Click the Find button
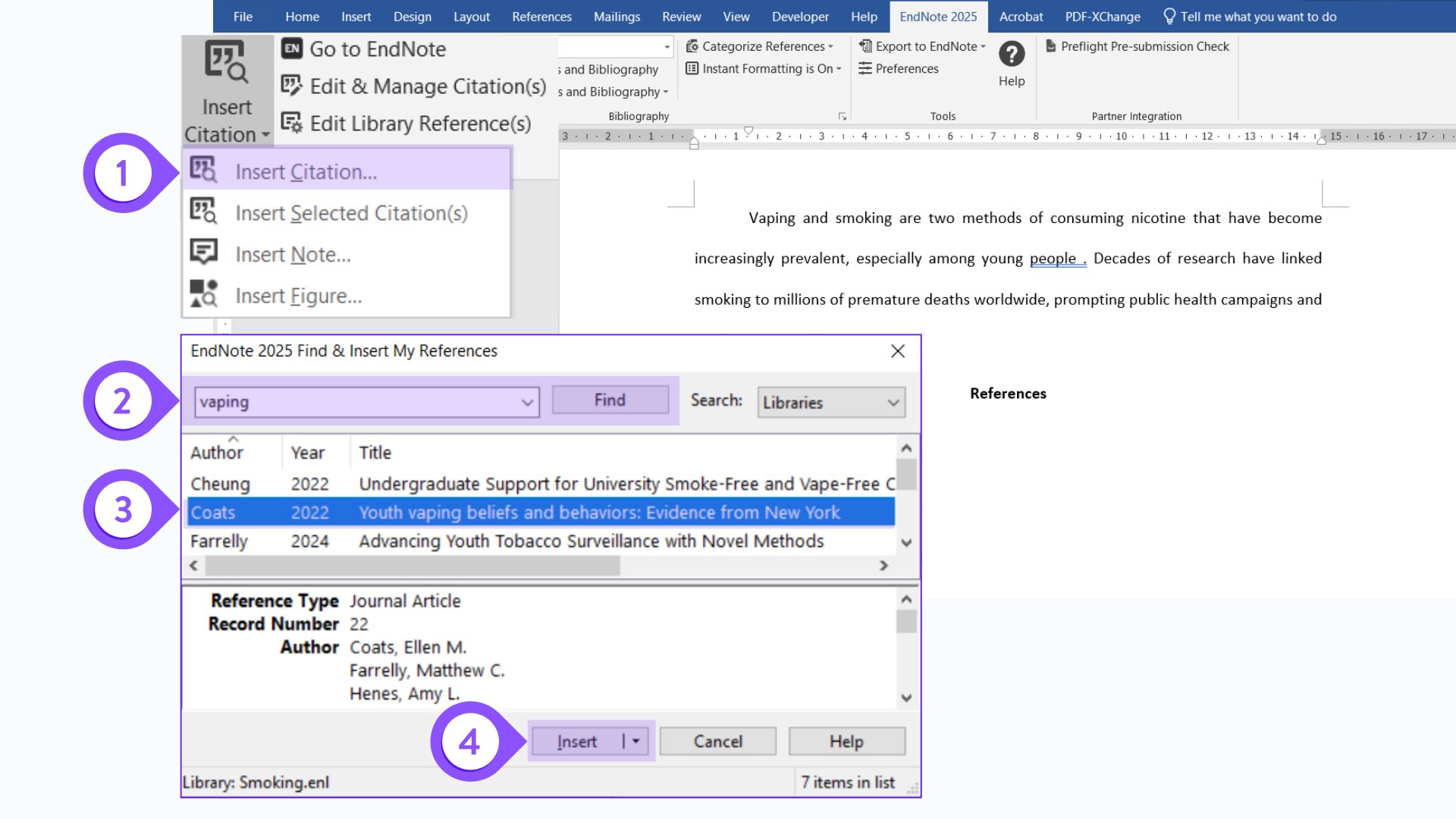Screen dimensions: 1456x819 (610, 400)
